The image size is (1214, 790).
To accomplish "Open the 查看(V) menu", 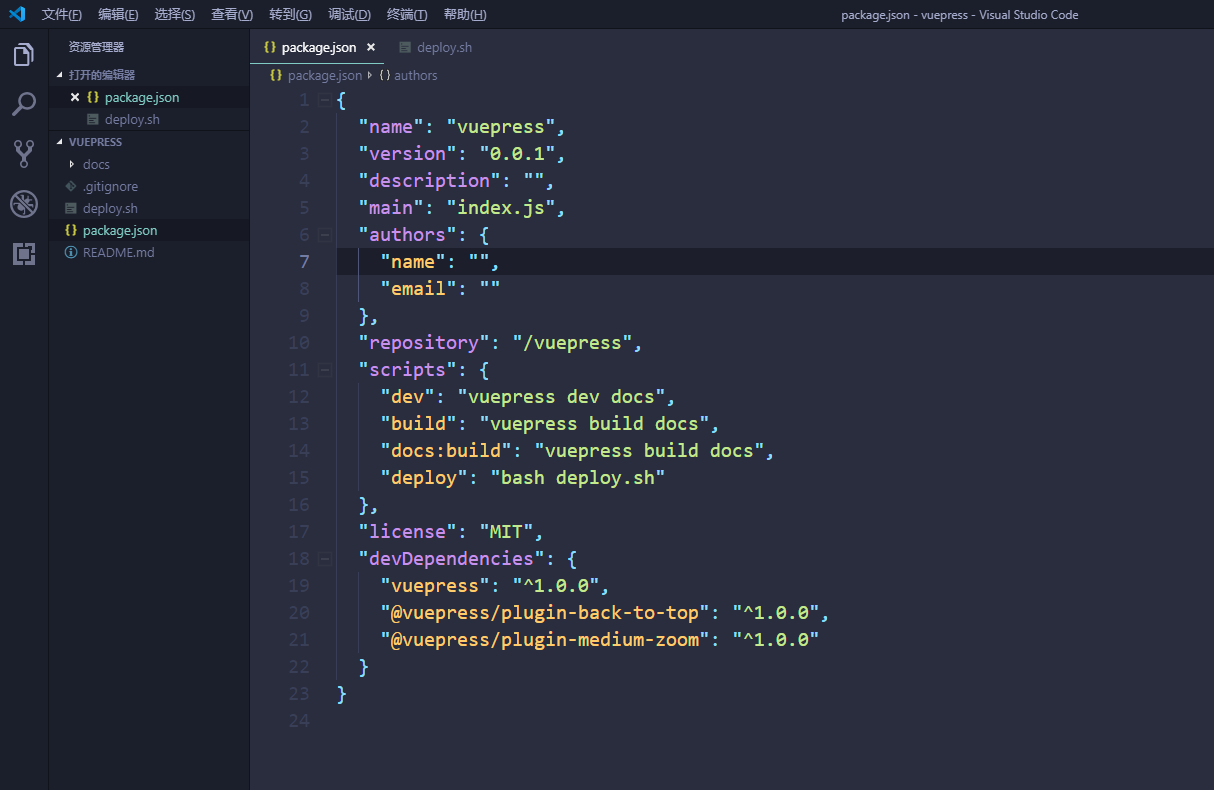I will point(232,14).
